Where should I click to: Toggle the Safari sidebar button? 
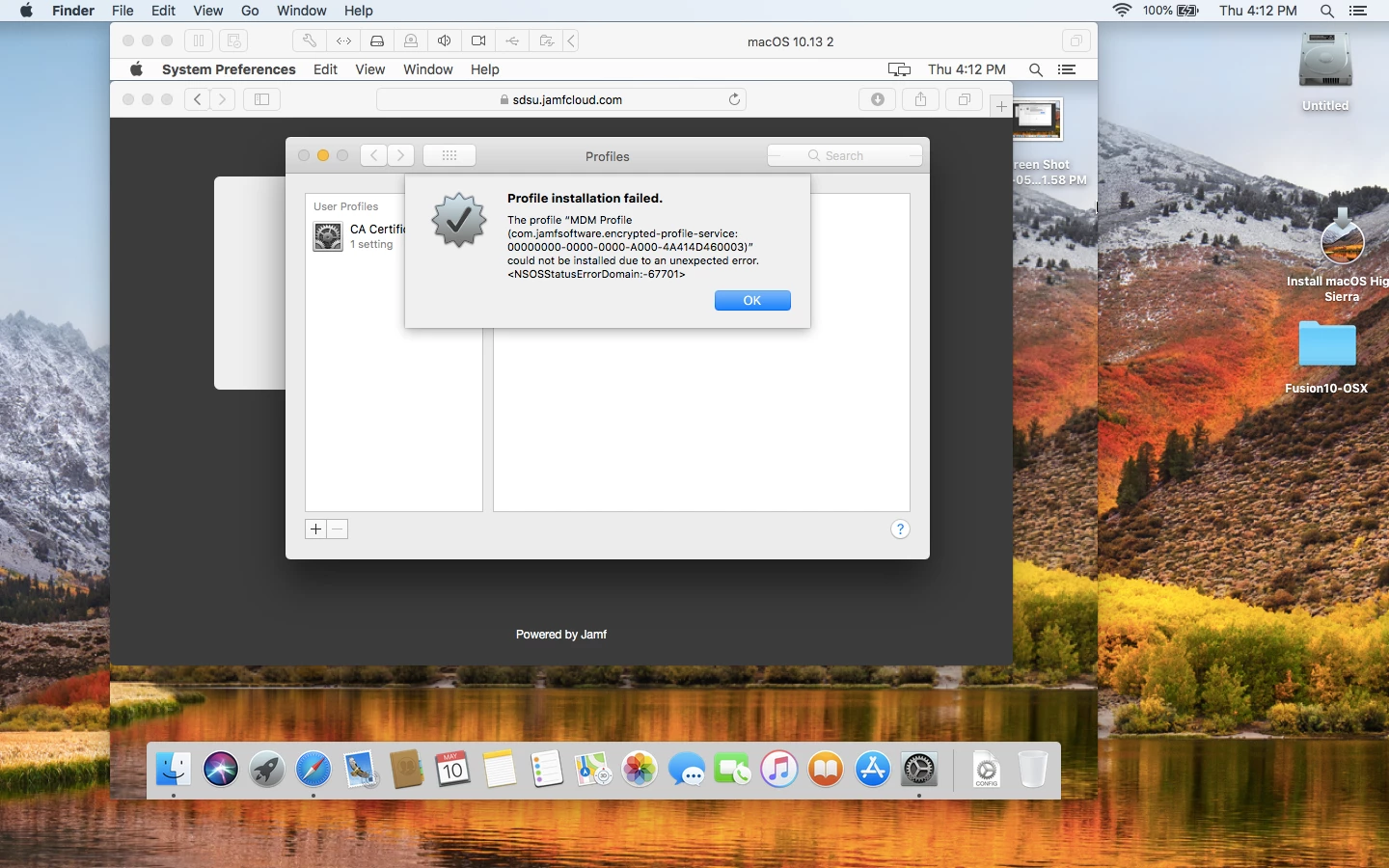pos(261,99)
